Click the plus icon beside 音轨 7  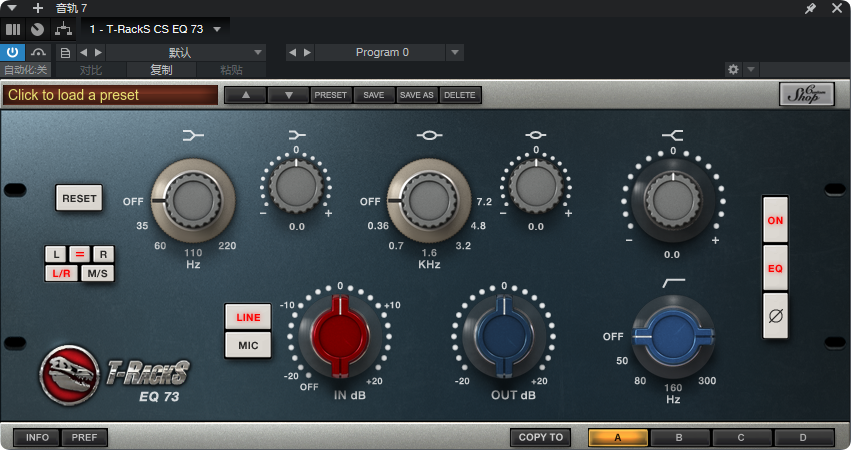tap(37, 8)
